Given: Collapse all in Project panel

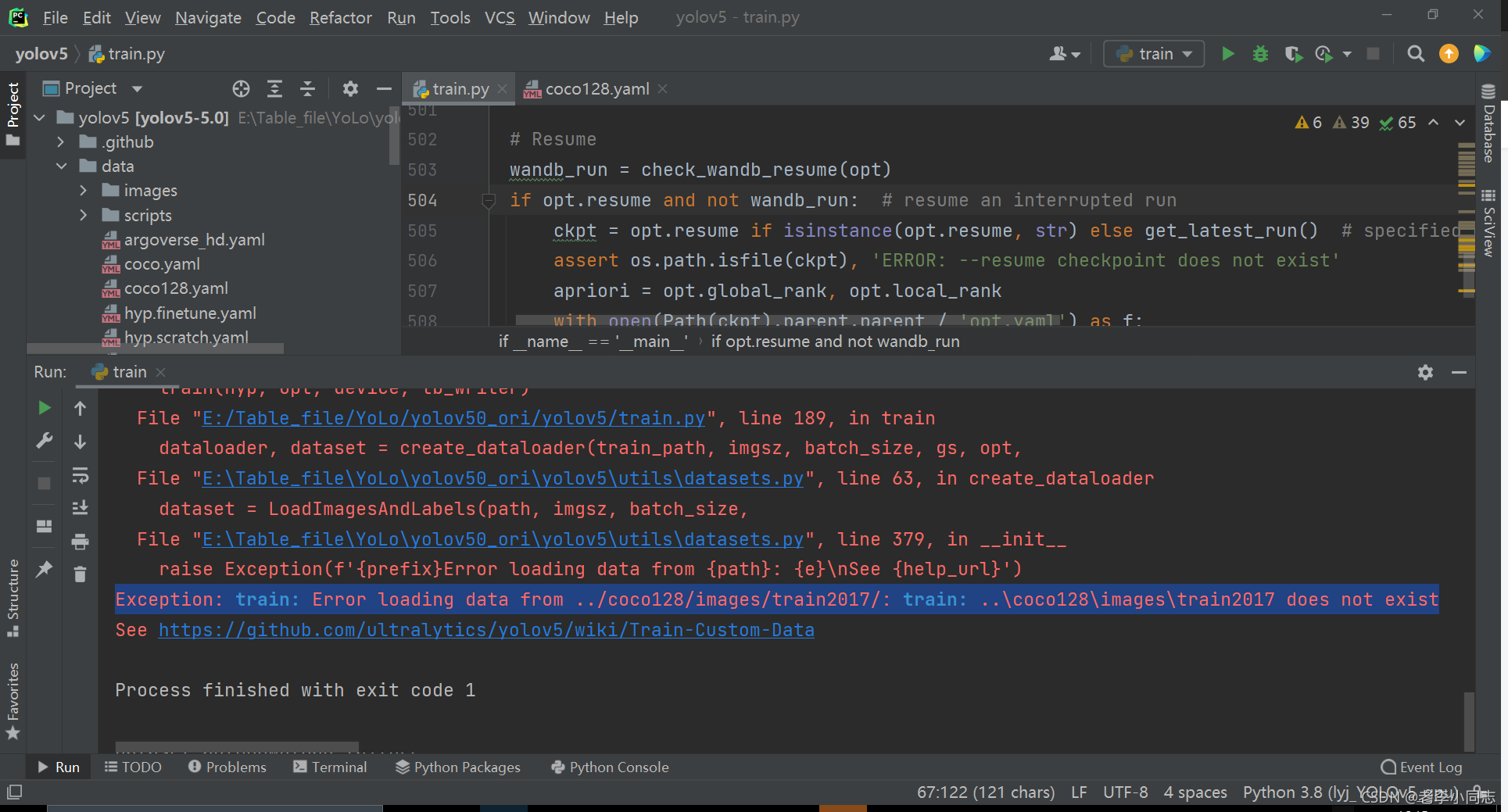Looking at the screenshot, I should click(308, 89).
